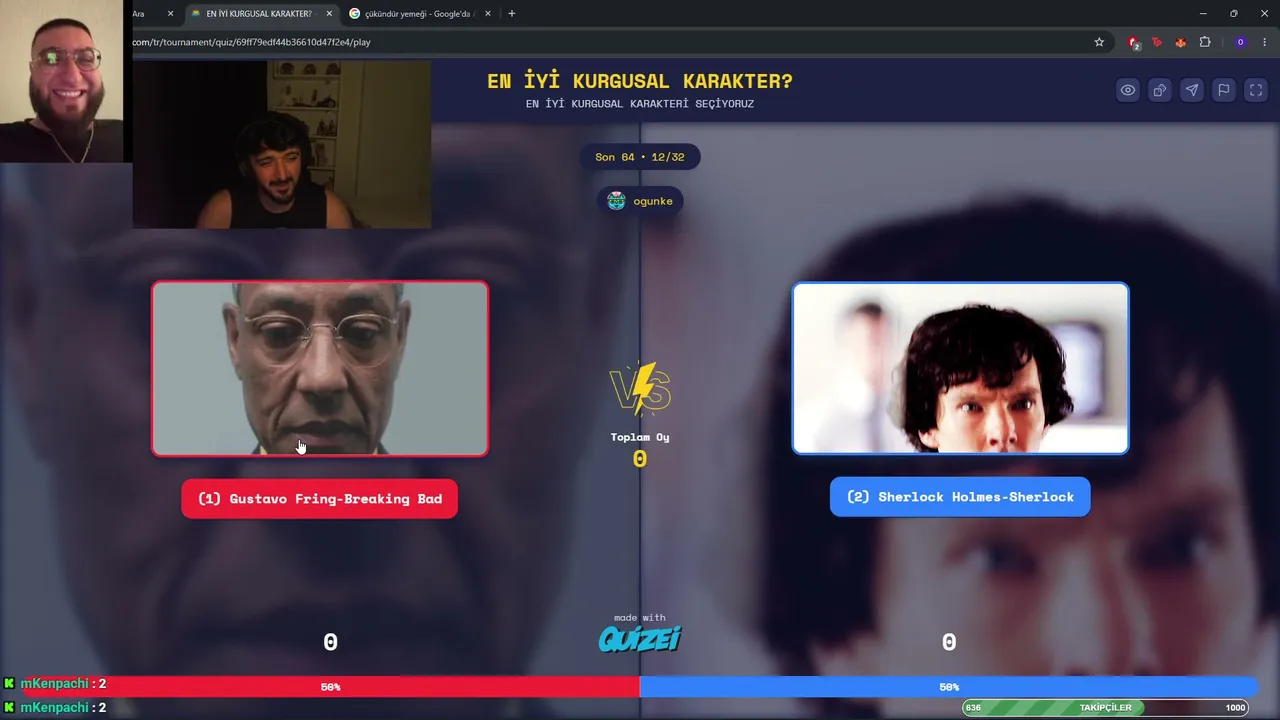The height and width of the screenshot is (720, 1280).
Task: Open the purple Chrome profile avatar
Action: pos(1240,42)
